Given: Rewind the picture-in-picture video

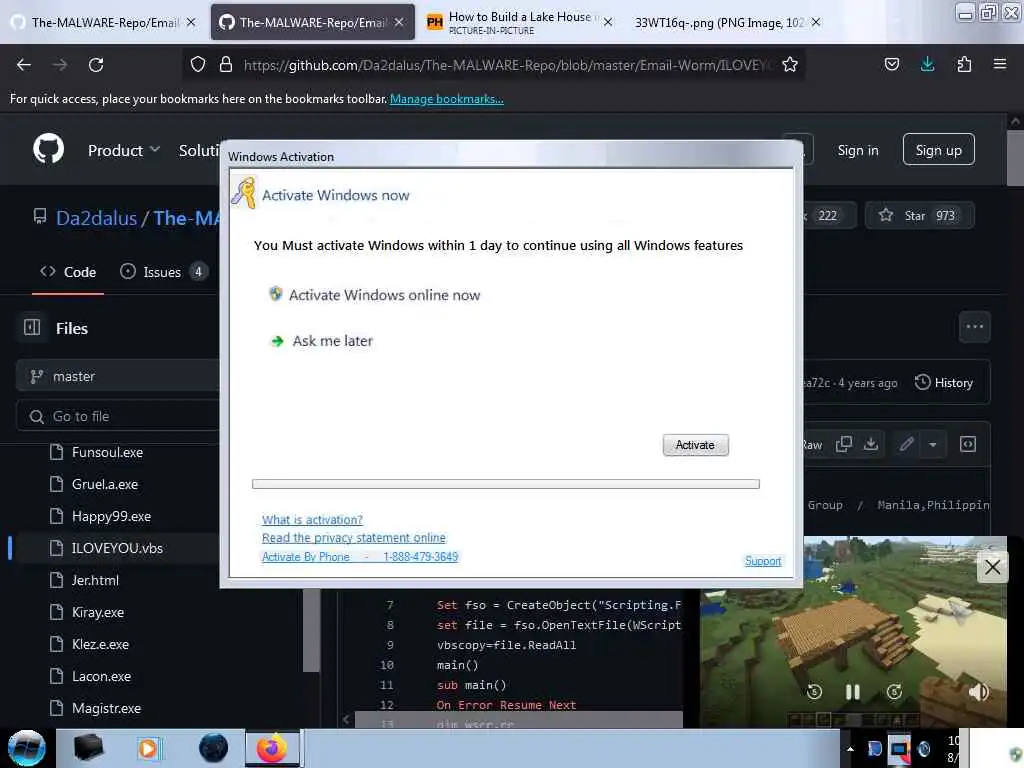Looking at the screenshot, I should click(x=814, y=692).
